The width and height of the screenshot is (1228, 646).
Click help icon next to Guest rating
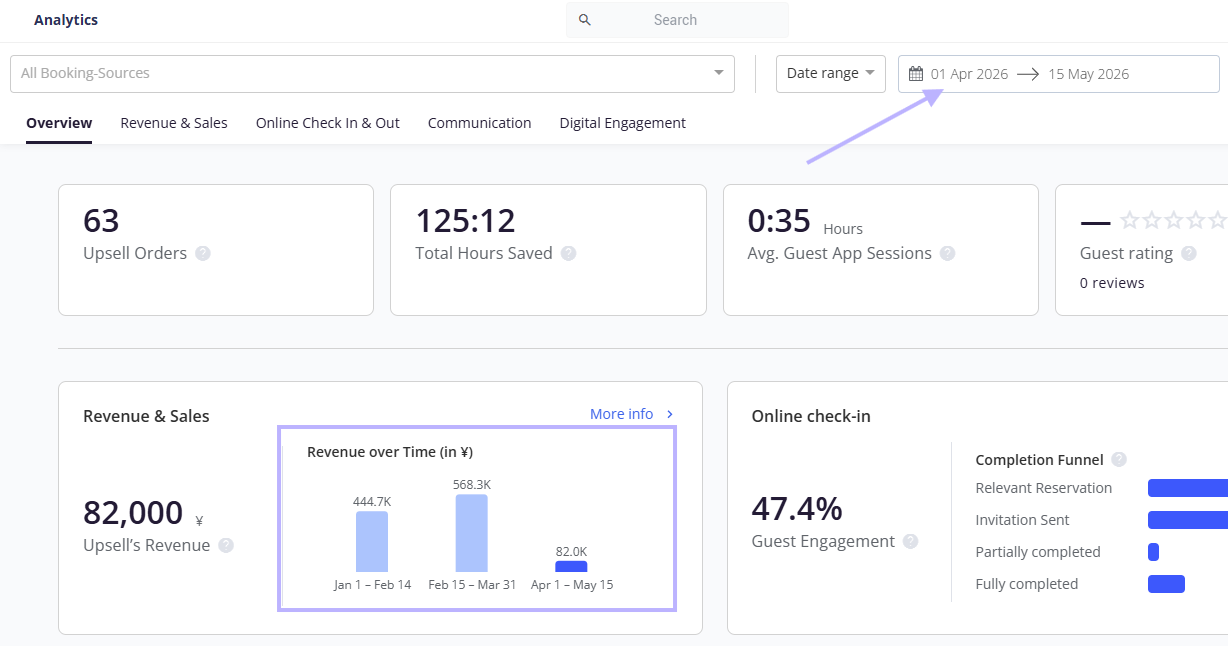point(1188,254)
